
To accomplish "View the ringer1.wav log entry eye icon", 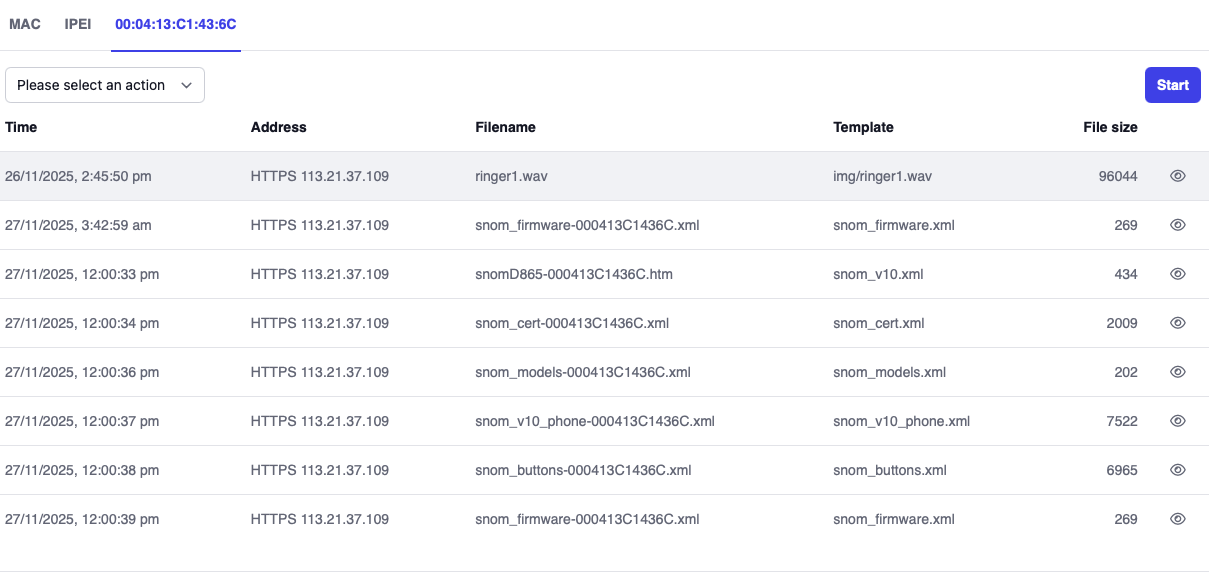I will [x=1177, y=176].
